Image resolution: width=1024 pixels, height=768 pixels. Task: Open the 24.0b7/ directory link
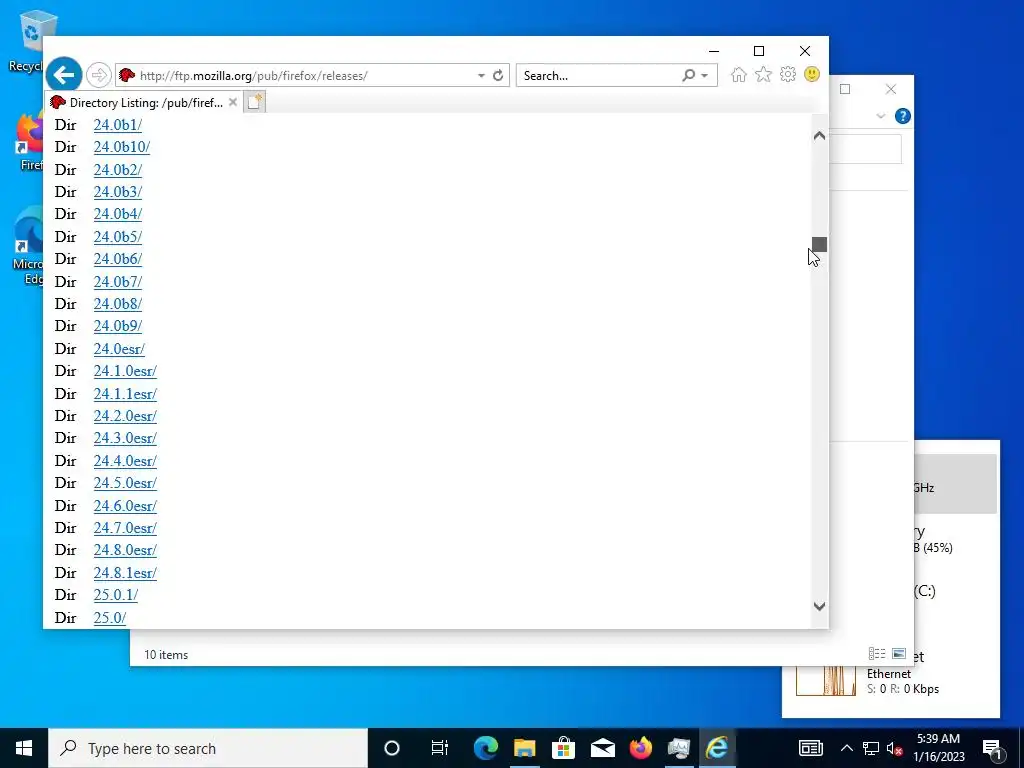click(118, 282)
